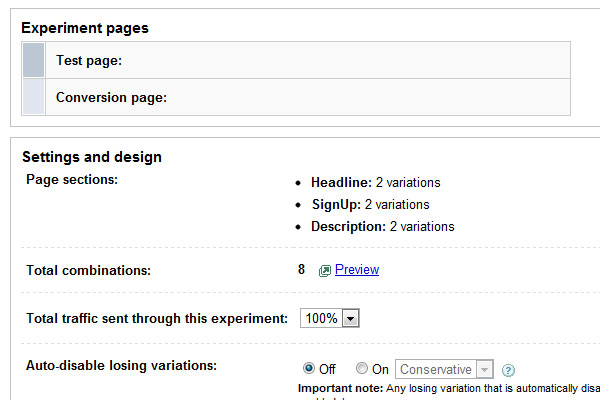Viewport: 600px width, 400px height.
Task: Open the Conservative dropdown
Action: click(445, 369)
